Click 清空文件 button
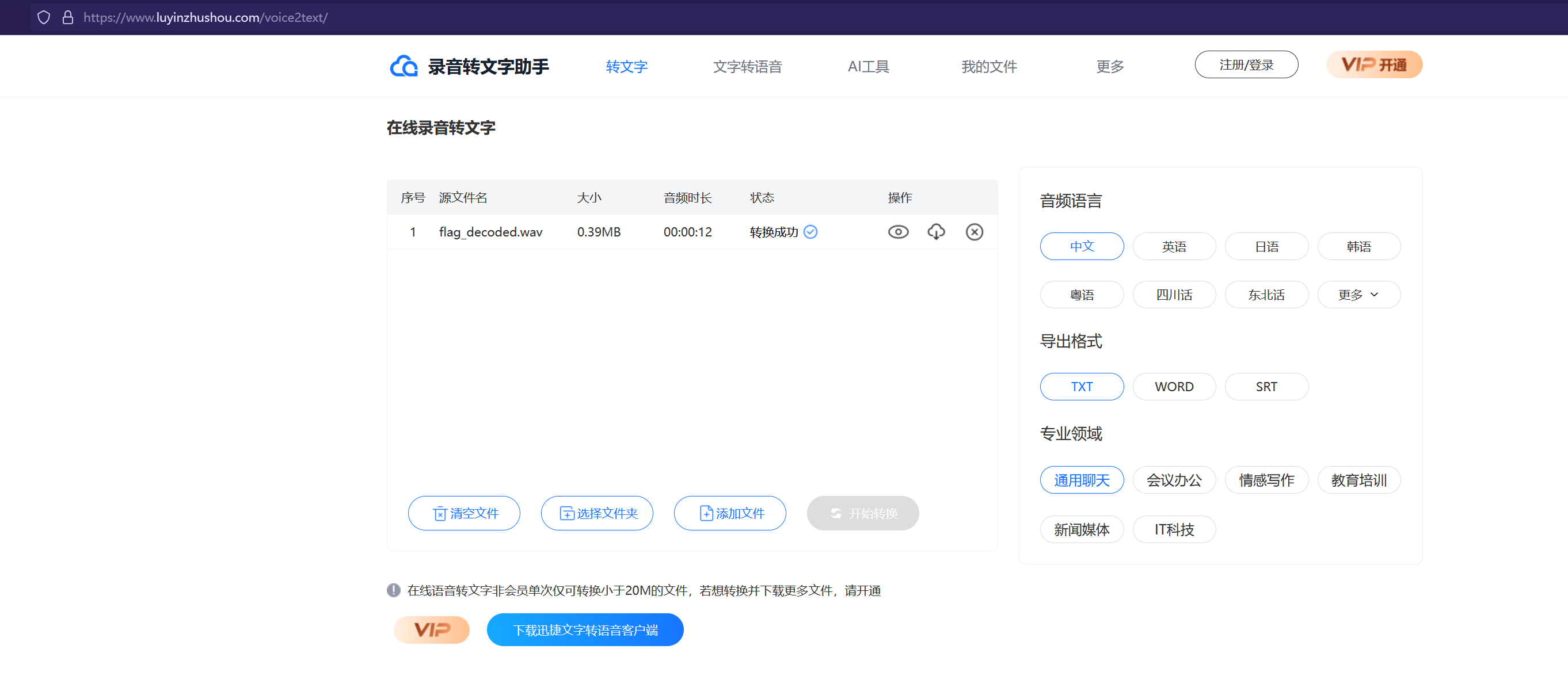The height and width of the screenshot is (676, 1568). (464, 513)
